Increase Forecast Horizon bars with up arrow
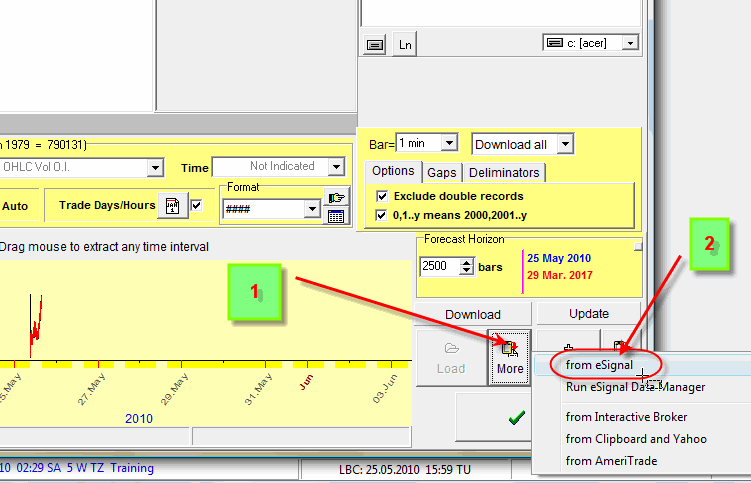The width and height of the screenshot is (751, 483). (x=467, y=262)
